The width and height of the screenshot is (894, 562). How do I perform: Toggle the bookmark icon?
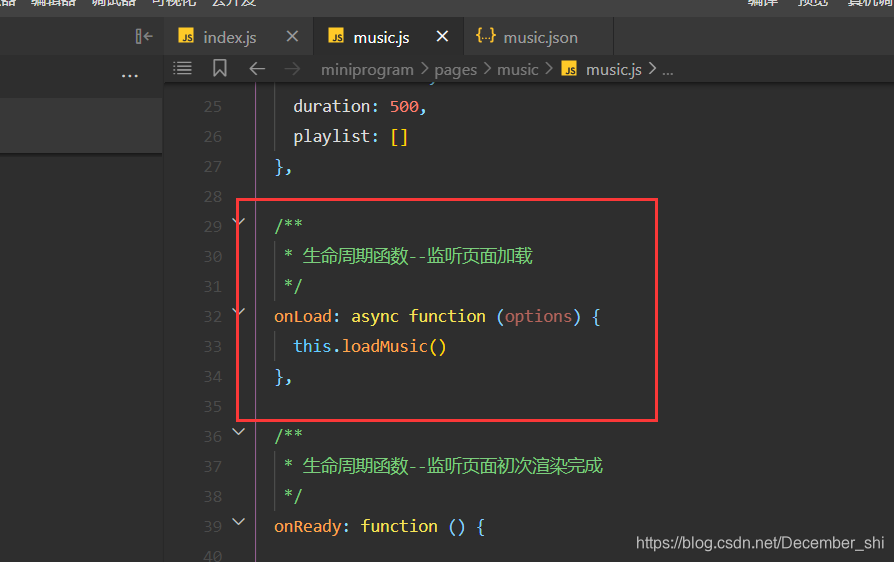(220, 68)
